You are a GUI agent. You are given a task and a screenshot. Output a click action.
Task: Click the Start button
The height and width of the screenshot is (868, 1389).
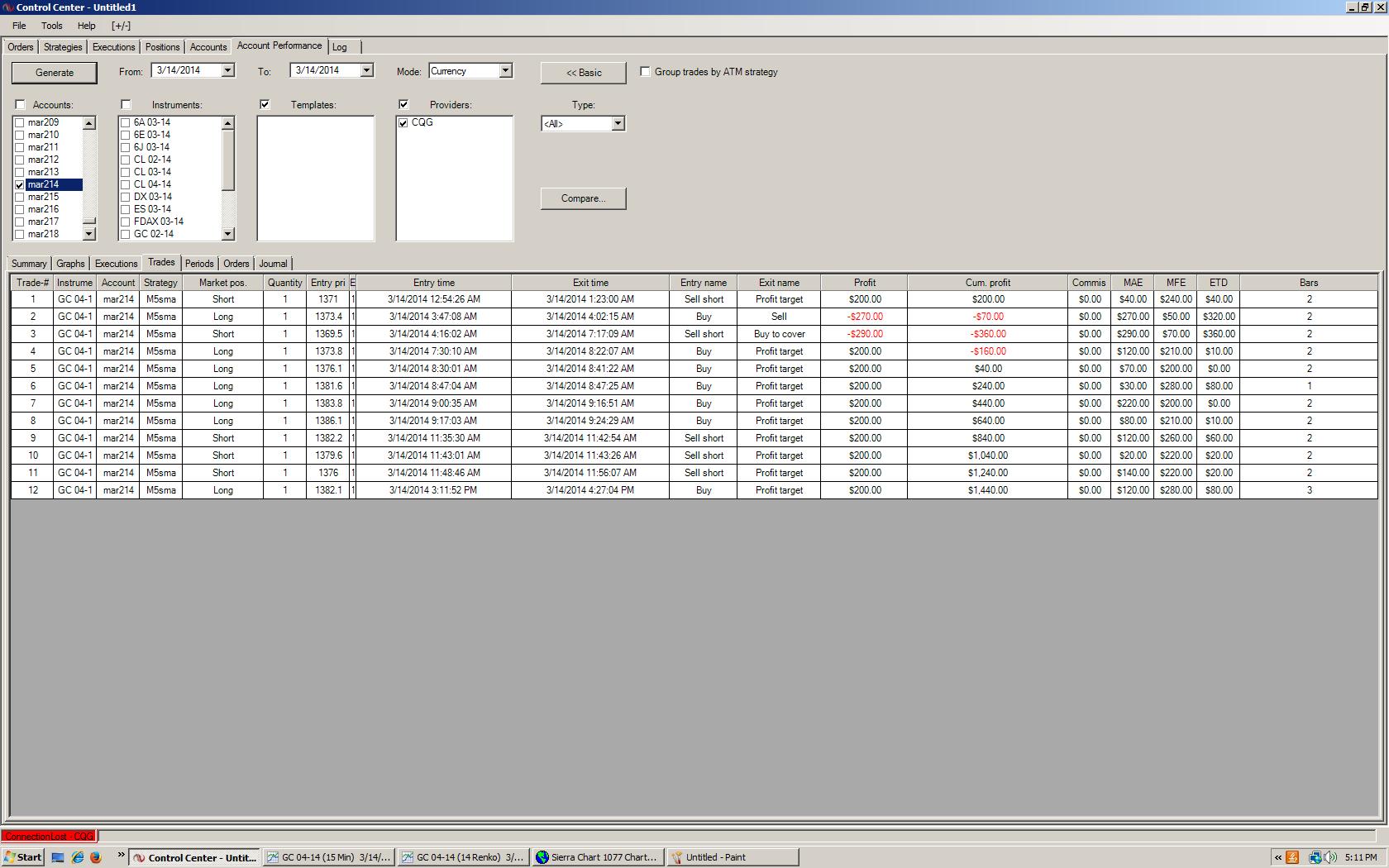23,857
